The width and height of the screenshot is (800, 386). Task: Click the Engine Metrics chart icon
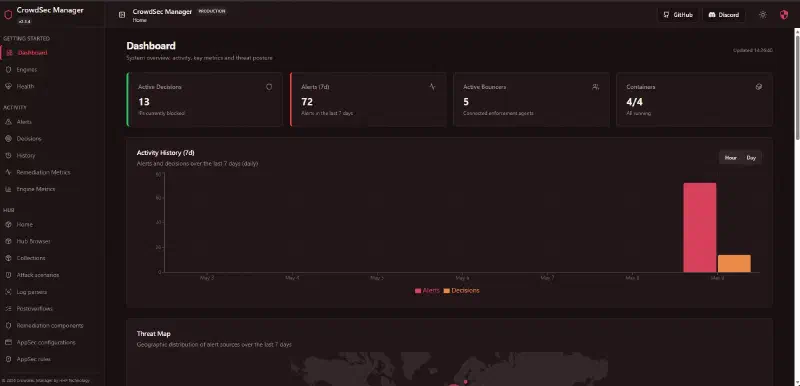(8, 189)
